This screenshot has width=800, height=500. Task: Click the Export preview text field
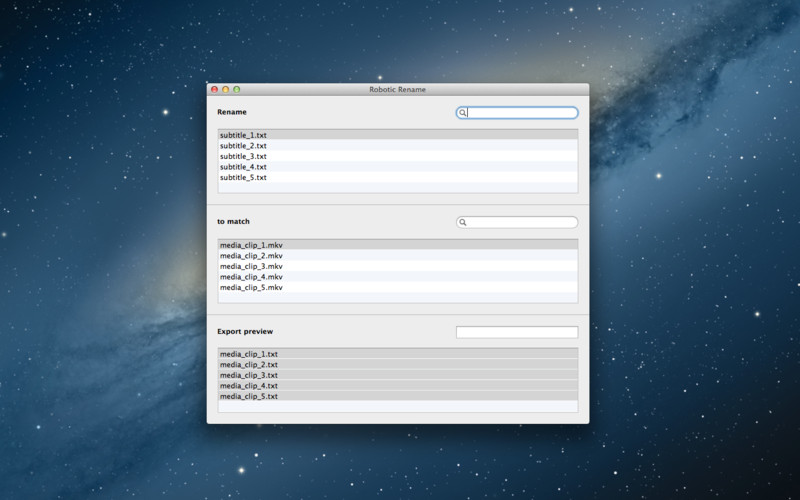coord(516,332)
